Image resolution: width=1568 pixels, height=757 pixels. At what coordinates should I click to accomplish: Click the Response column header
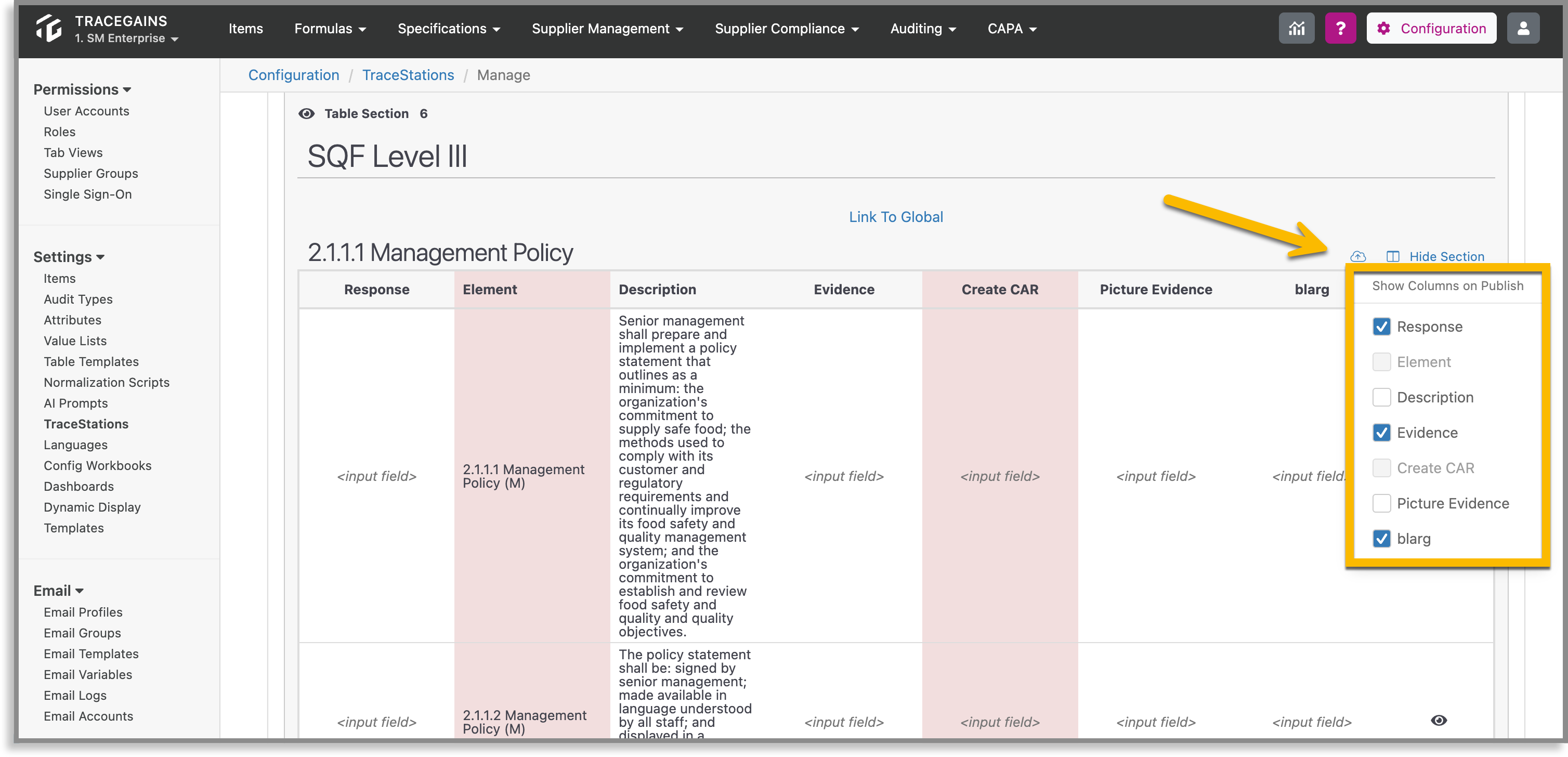[x=377, y=290]
